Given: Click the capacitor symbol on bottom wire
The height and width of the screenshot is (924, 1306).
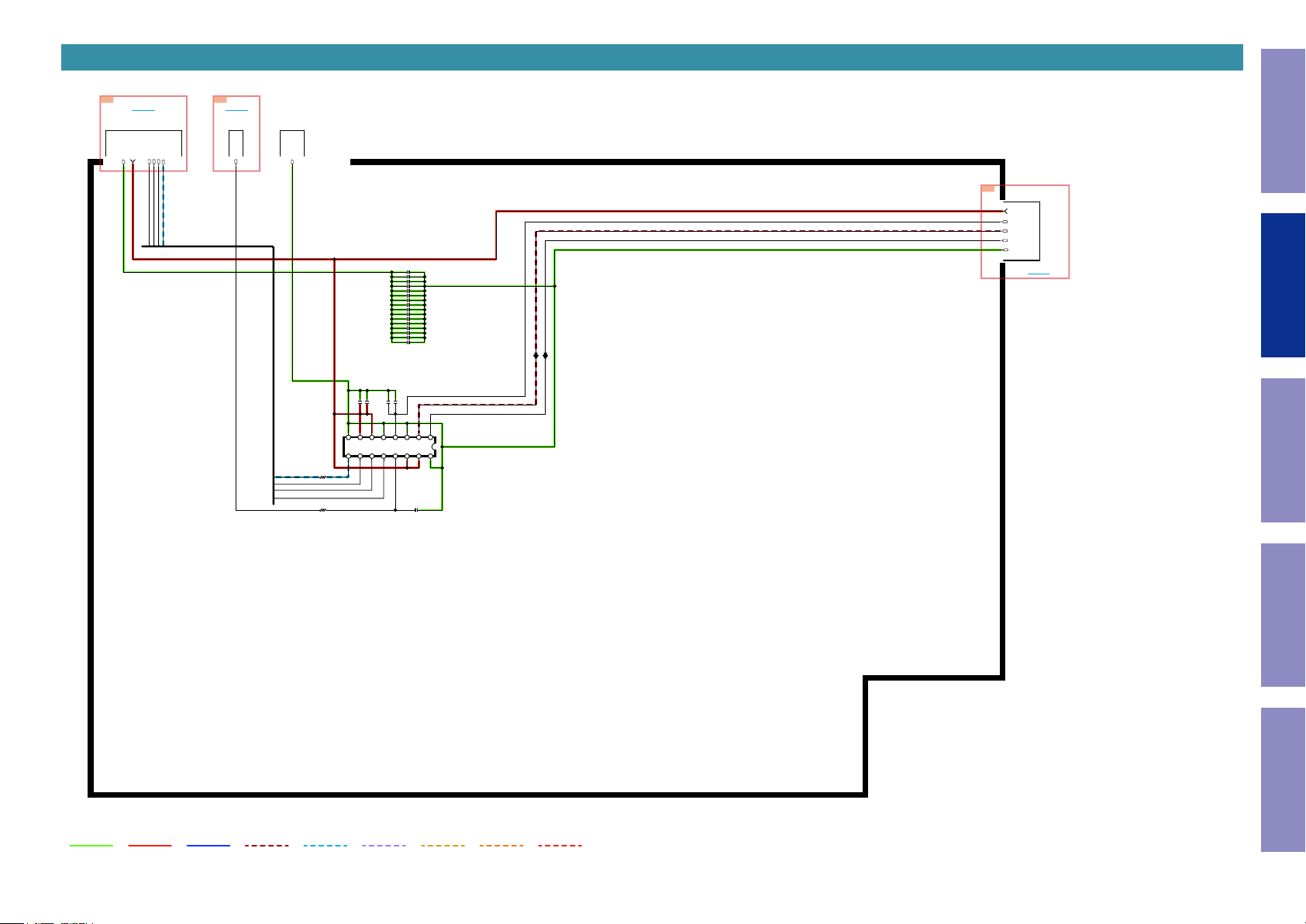Looking at the screenshot, I should coord(417,510).
